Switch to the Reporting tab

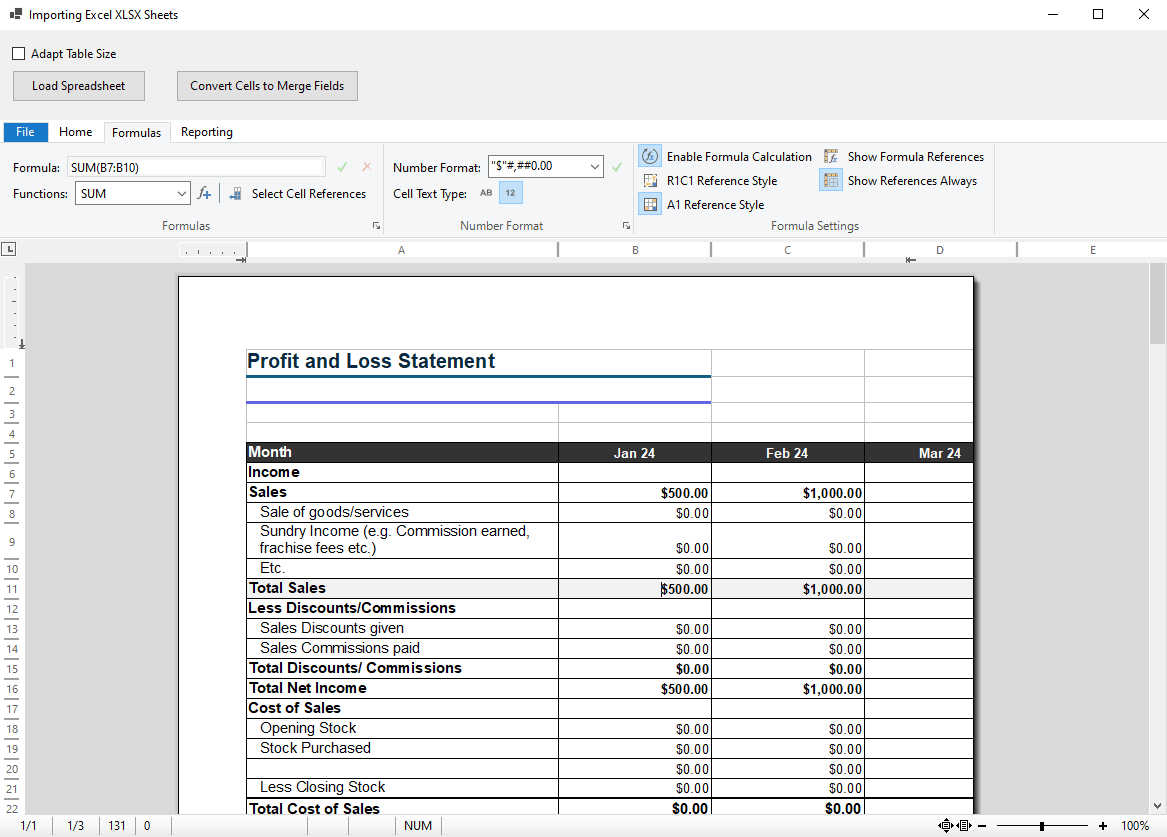[x=207, y=132]
